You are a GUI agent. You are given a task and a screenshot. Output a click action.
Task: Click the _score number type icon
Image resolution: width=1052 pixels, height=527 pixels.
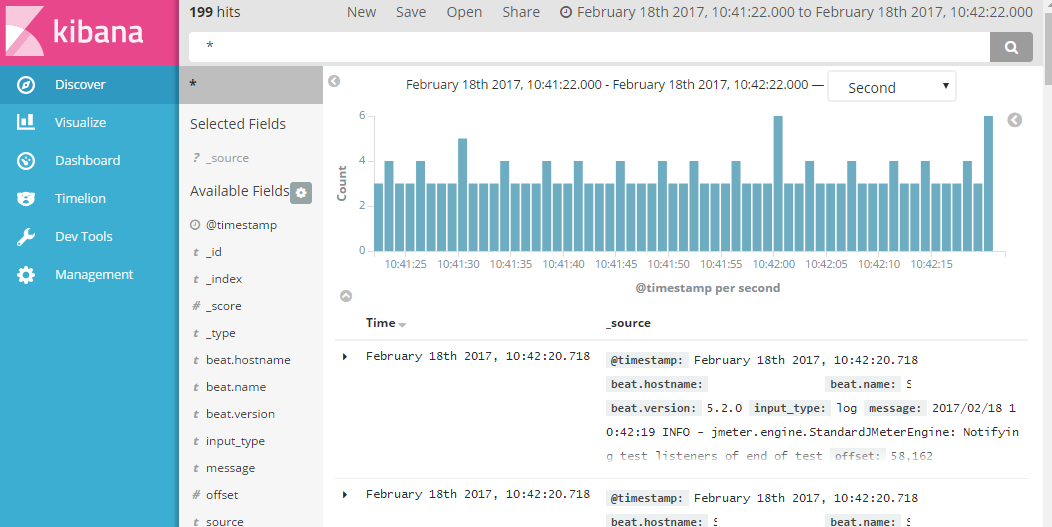pyautogui.click(x=196, y=306)
